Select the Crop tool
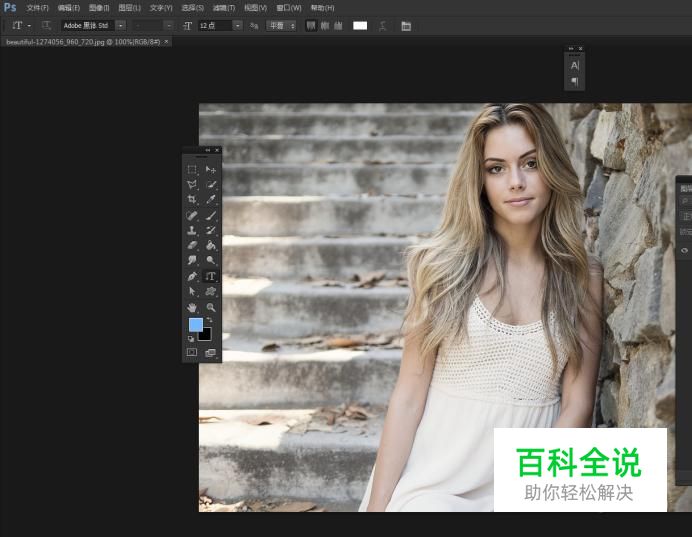The image size is (692, 537). point(192,200)
